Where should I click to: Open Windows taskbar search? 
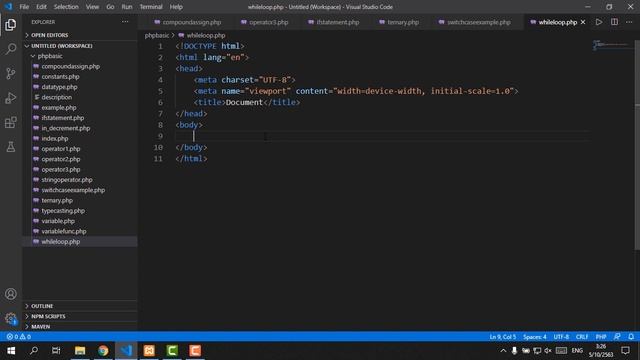pos(34,351)
